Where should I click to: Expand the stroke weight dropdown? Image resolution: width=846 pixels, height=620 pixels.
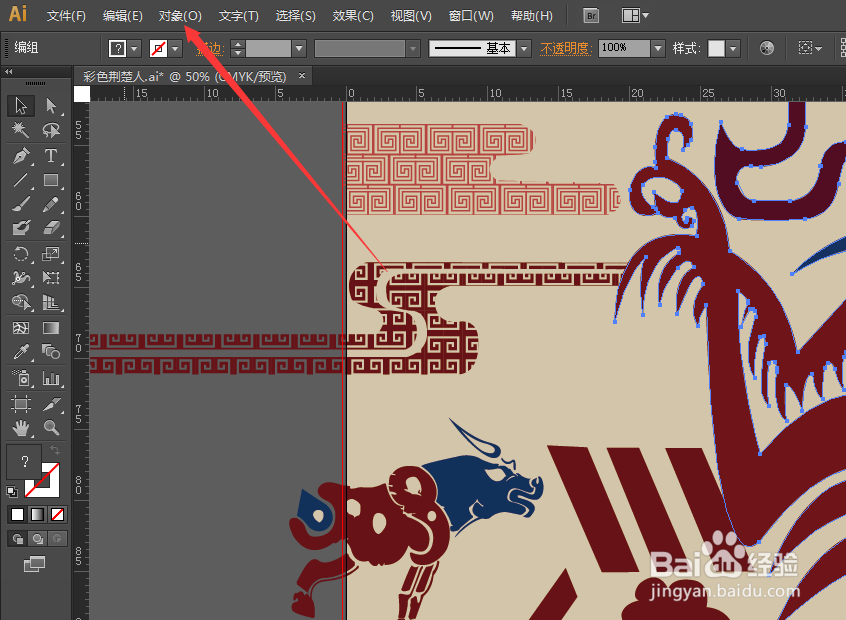(x=299, y=49)
